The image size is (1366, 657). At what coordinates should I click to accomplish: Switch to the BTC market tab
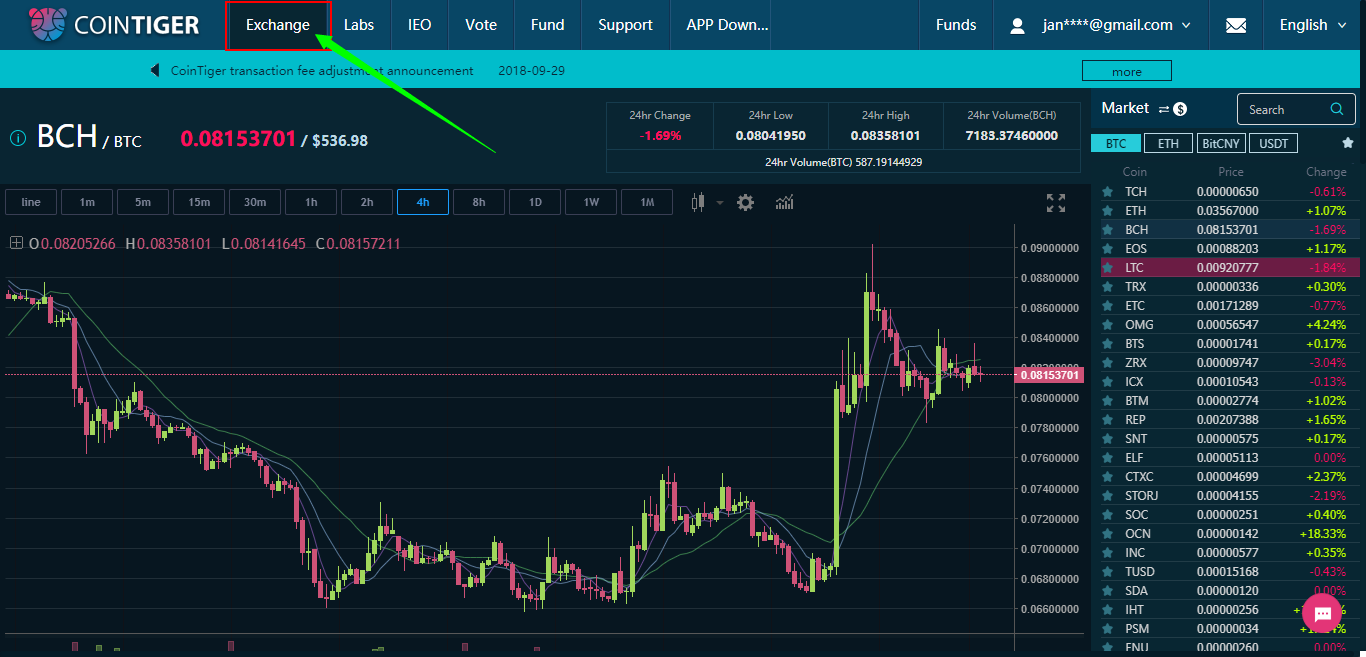click(x=1116, y=143)
